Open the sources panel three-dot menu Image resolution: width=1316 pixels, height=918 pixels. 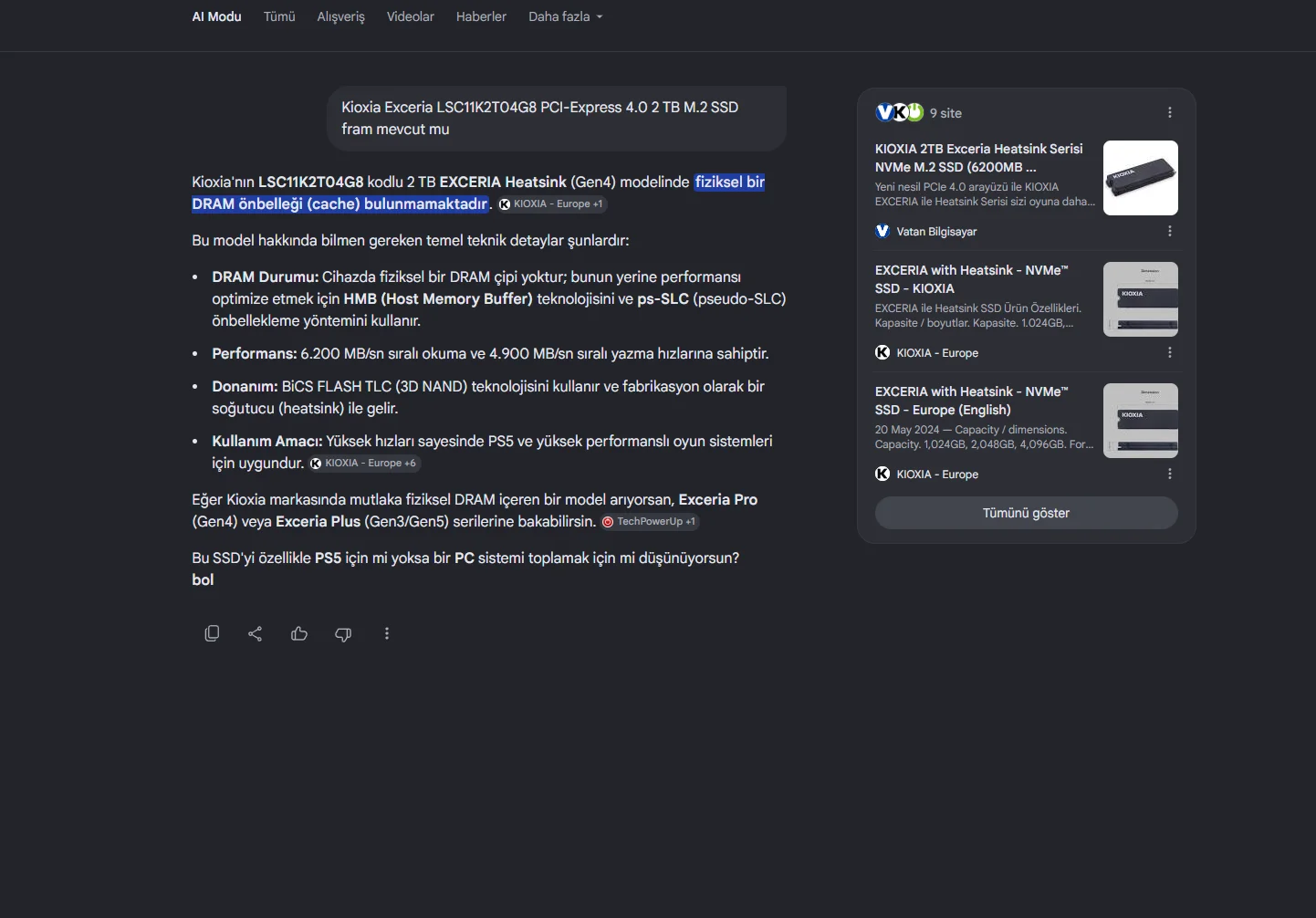1170,112
